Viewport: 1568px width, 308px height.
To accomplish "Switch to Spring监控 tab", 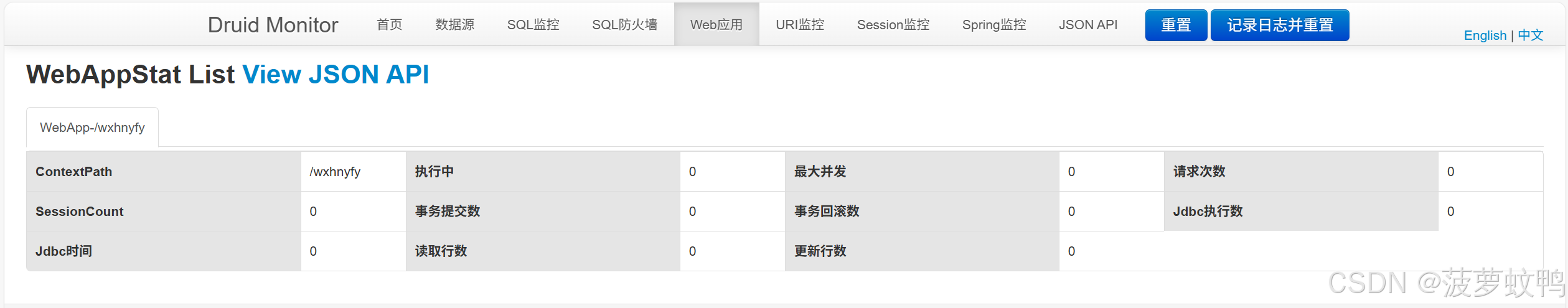I will click(994, 25).
